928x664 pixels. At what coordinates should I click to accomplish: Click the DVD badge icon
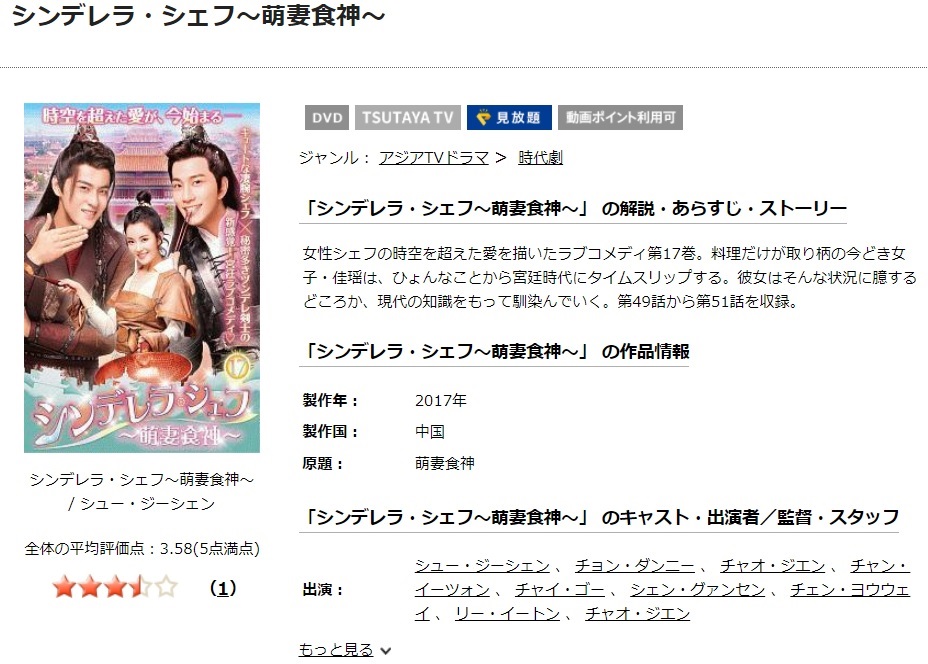pyautogui.click(x=327, y=118)
